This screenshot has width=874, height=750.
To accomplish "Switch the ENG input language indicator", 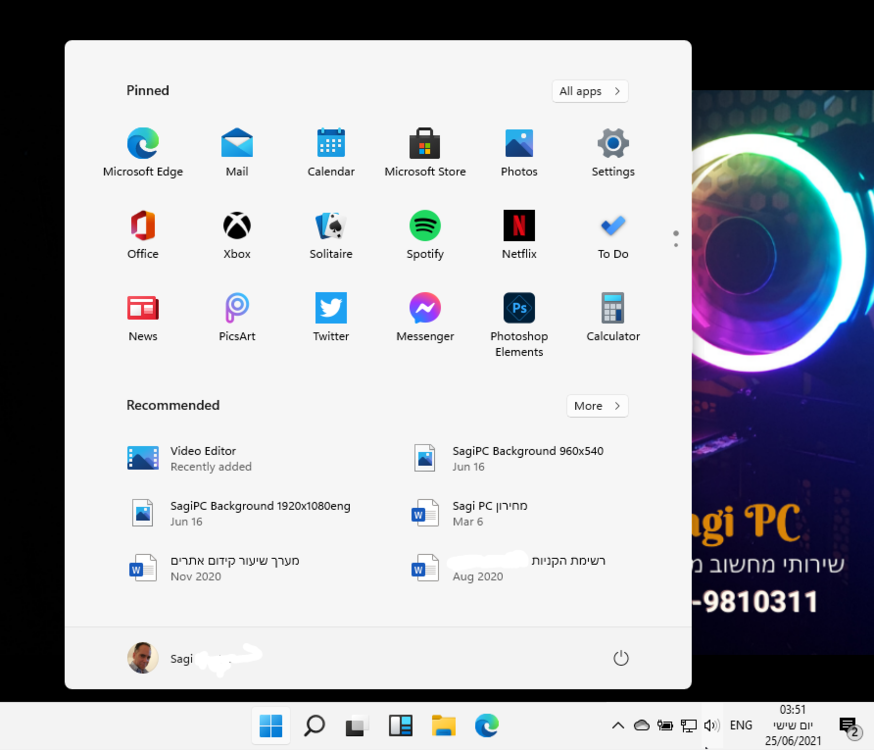I will (x=741, y=726).
